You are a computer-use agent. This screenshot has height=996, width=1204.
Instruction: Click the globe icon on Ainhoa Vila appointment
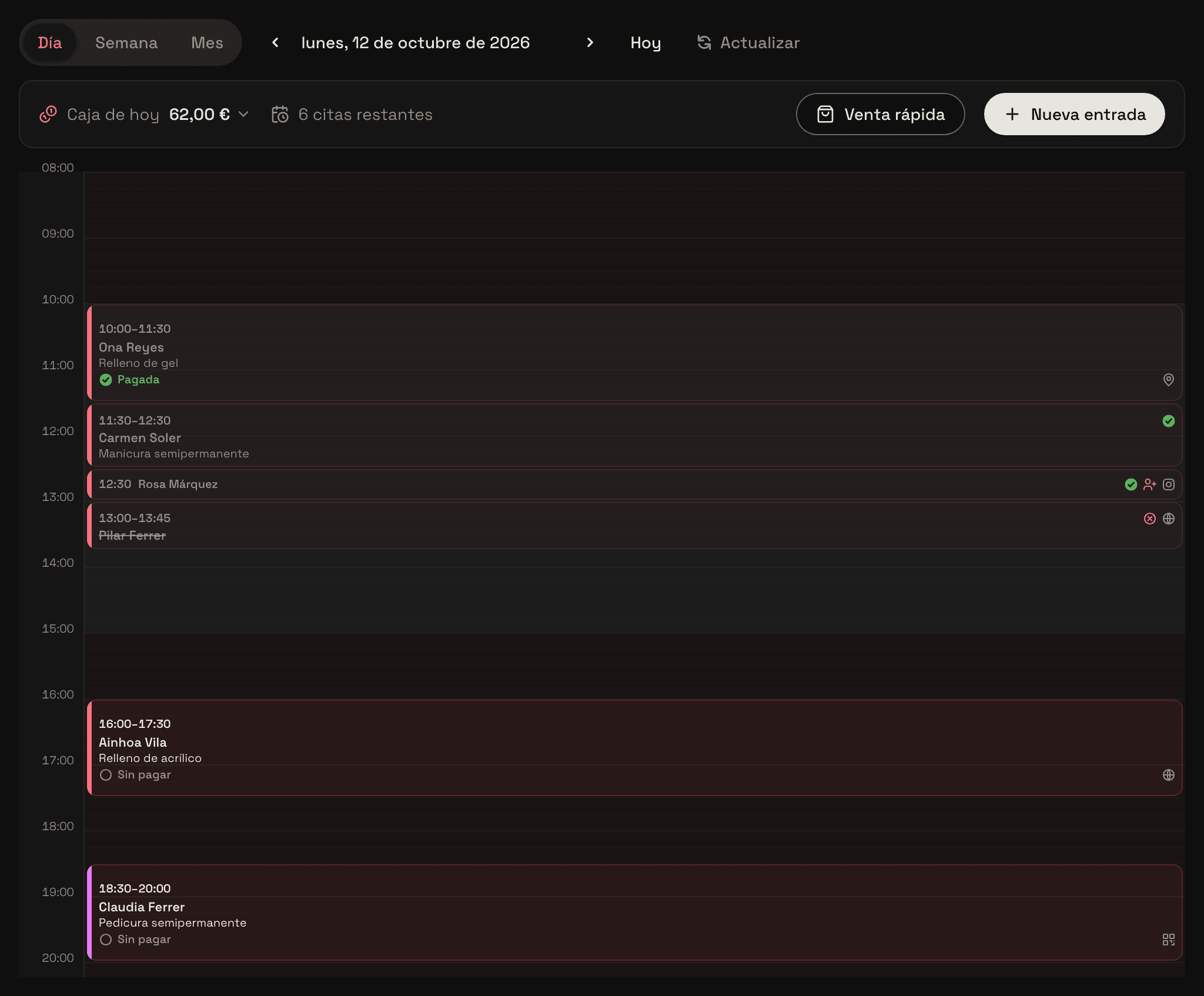1169,775
